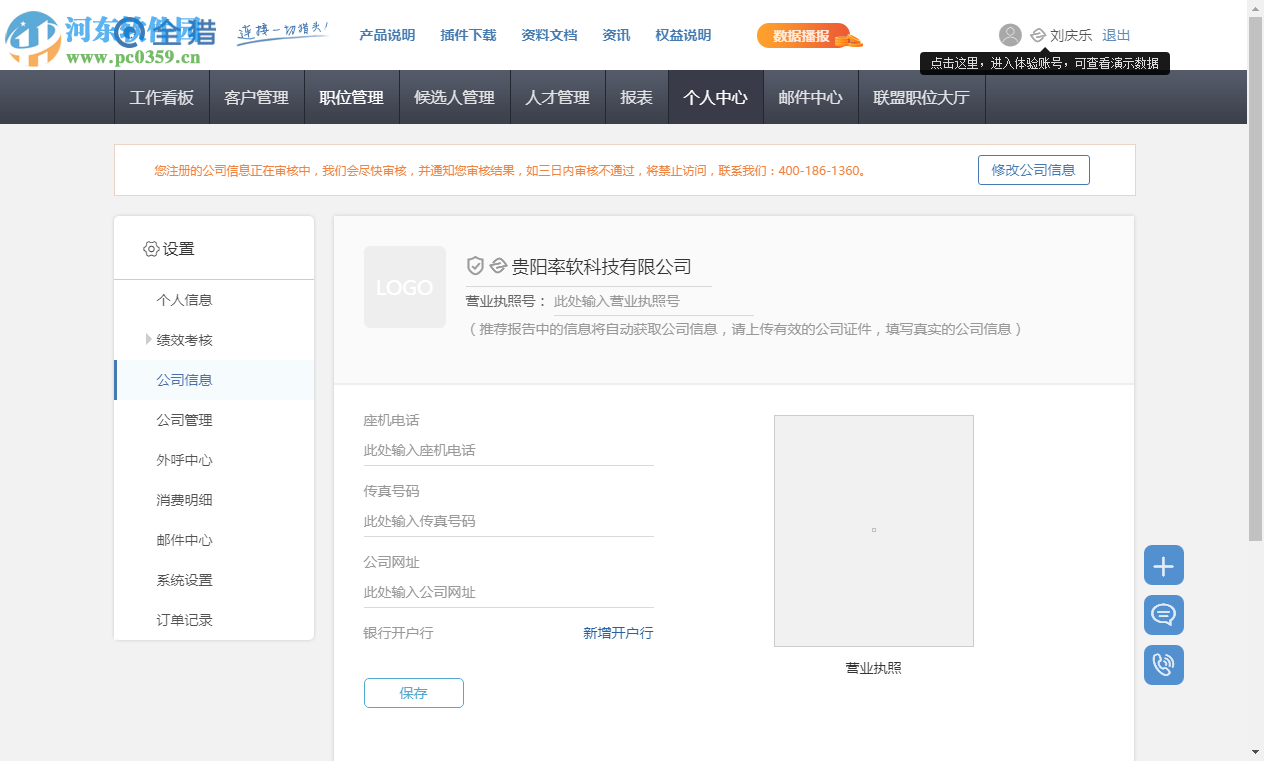The width and height of the screenshot is (1264, 761).
Task: Click the user name 刘庆乐
Action: (x=1071, y=35)
